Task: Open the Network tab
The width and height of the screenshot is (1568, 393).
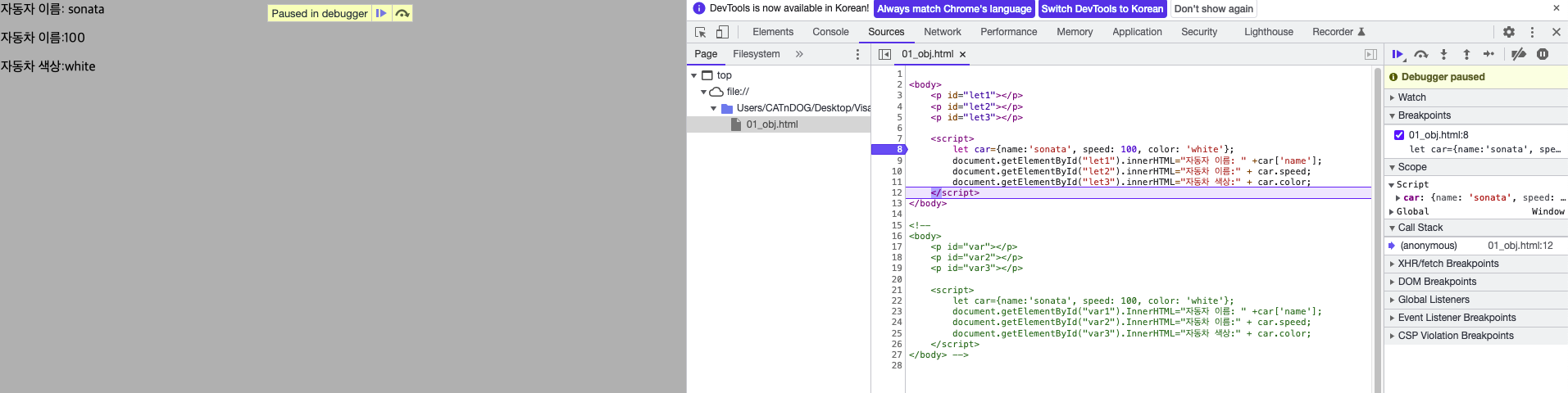Action: point(943,32)
